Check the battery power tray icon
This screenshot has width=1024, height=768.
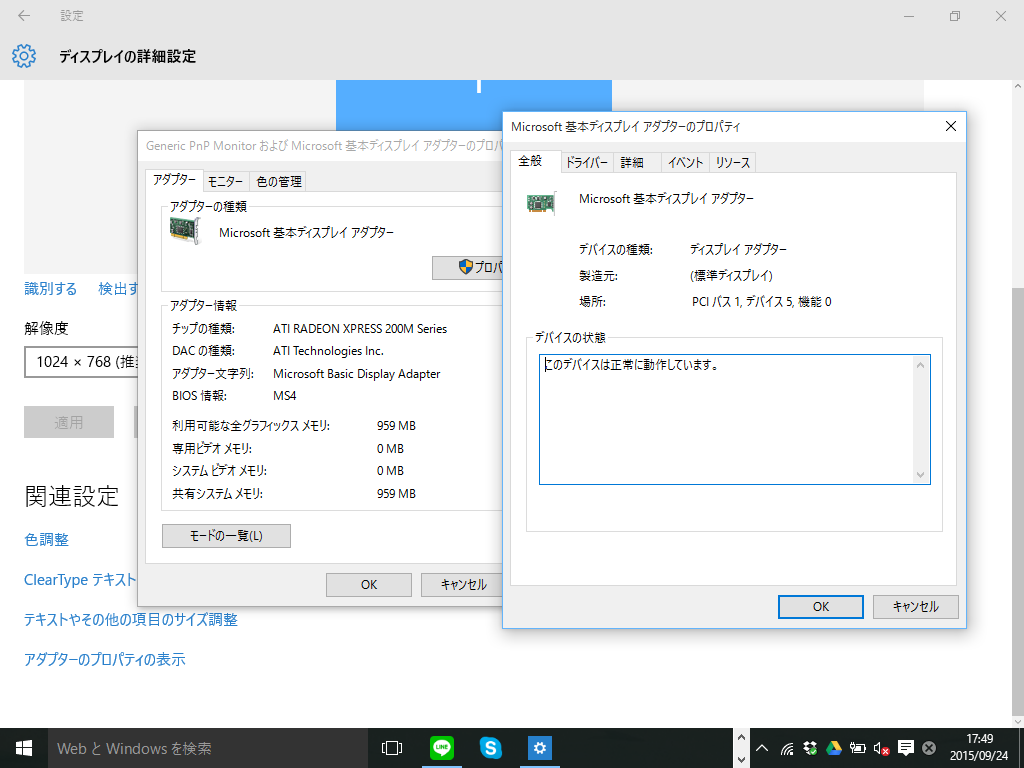pos(857,748)
